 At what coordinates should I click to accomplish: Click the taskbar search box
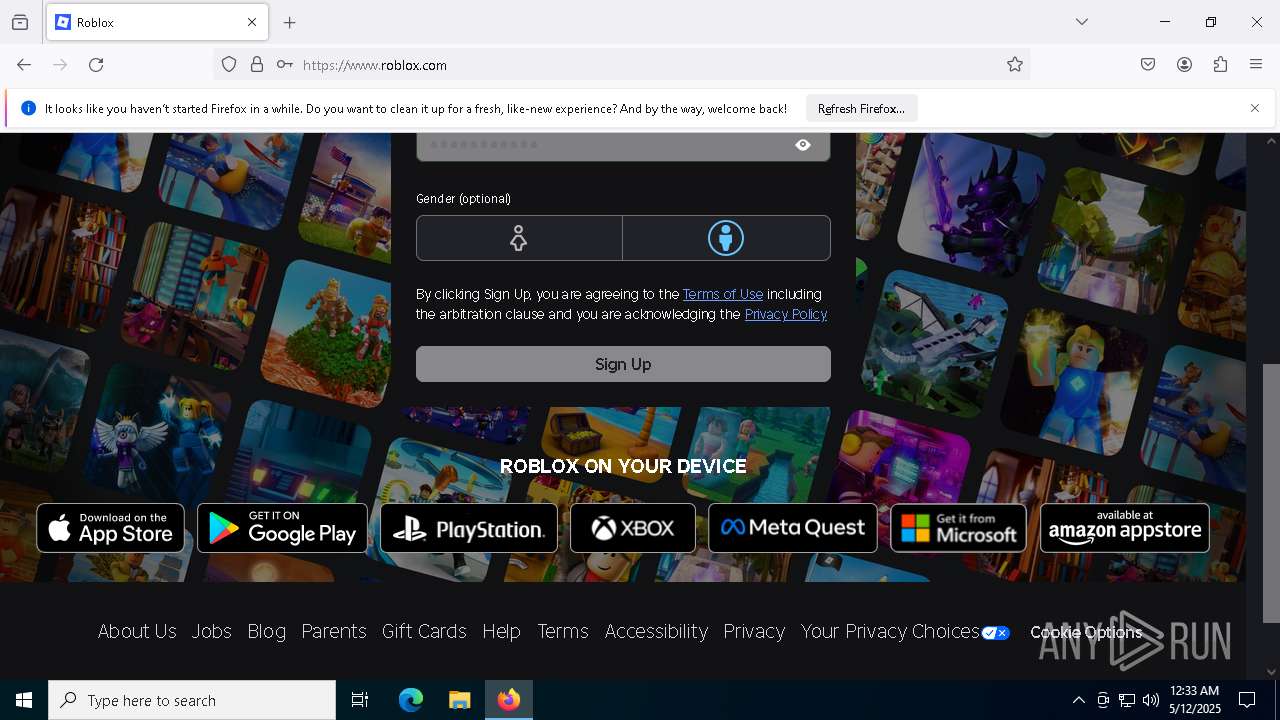click(x=192, y=700)
